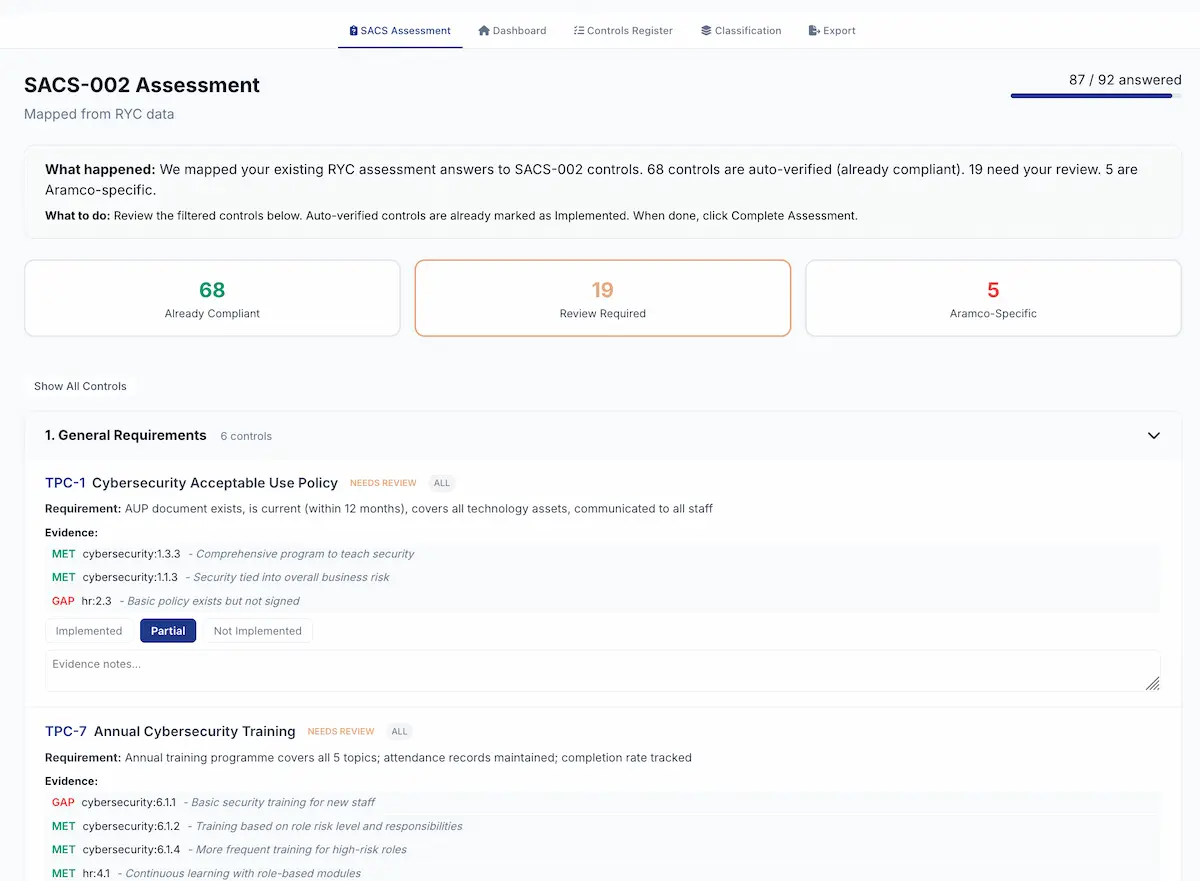Click the resize grip on evidence notes box
Viewport: 1200px width, 881px height.
1152,682
